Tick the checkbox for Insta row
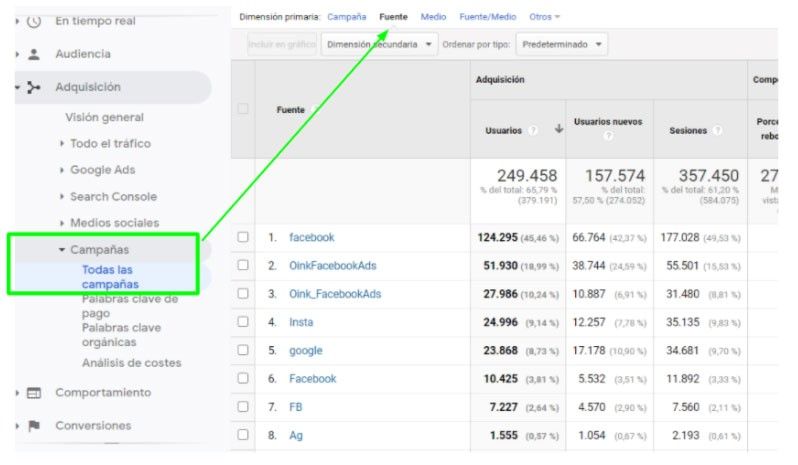798x465 pixels. [x=243, y=322]
